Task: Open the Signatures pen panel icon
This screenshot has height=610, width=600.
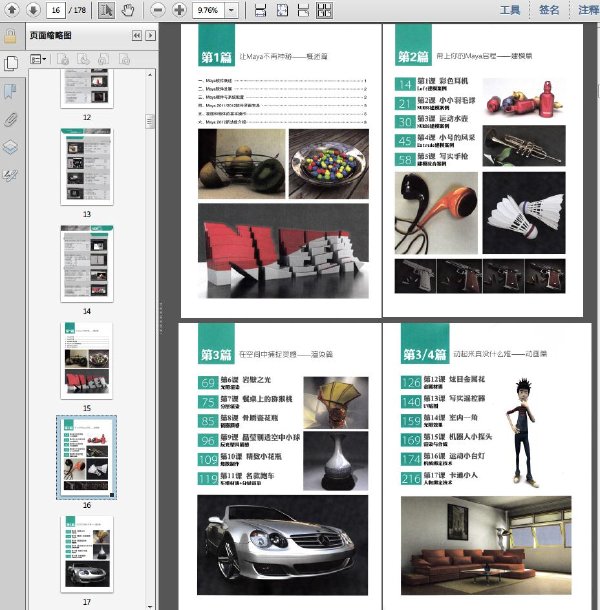Action: point(10,175)
